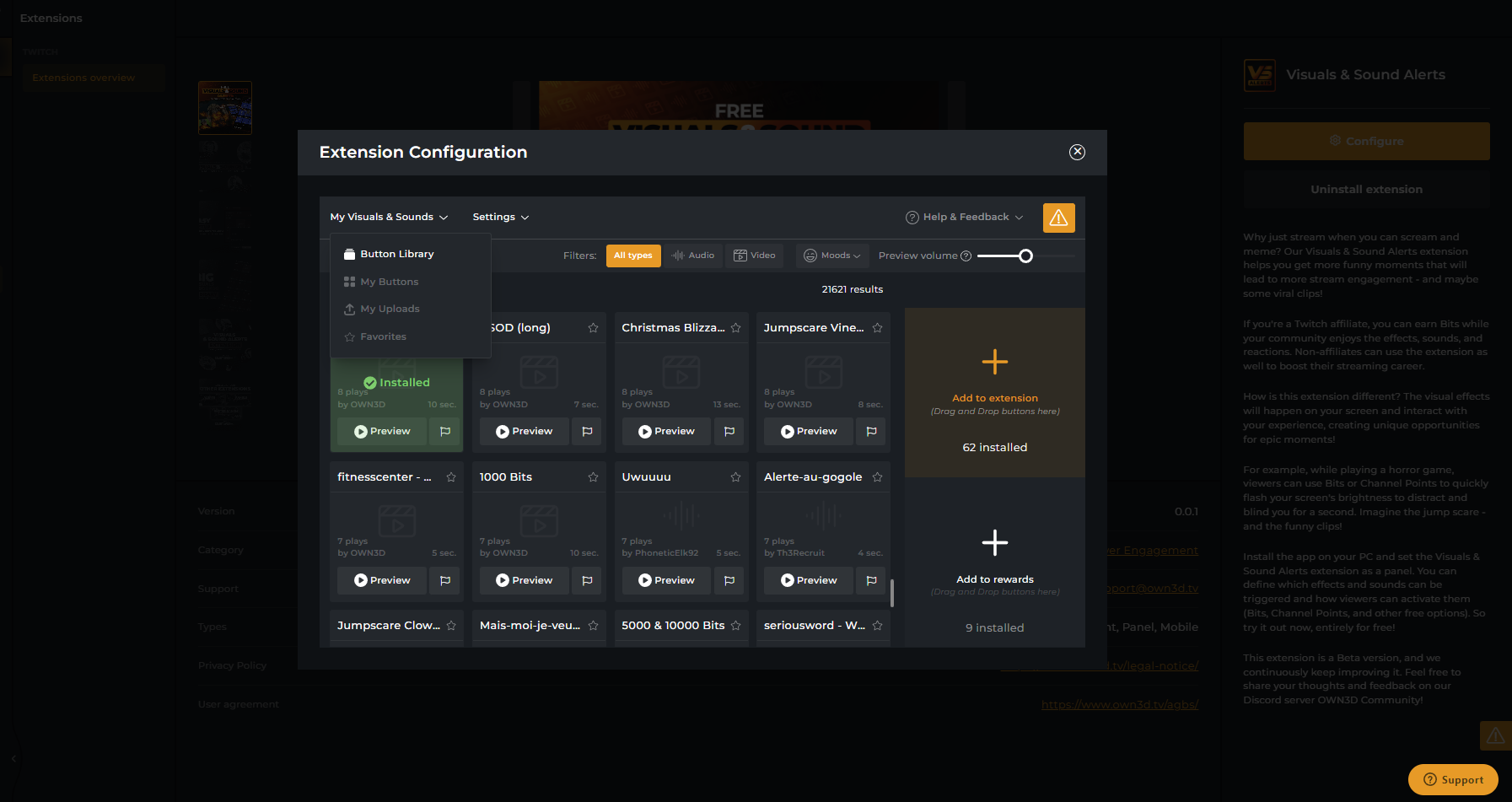
Task: Open the Moods filter dropdown
Action: pos(831,256)
